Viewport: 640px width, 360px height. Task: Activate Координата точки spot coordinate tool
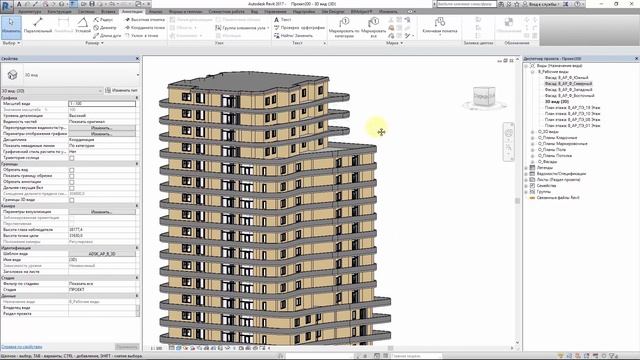[x=144, y=27]
